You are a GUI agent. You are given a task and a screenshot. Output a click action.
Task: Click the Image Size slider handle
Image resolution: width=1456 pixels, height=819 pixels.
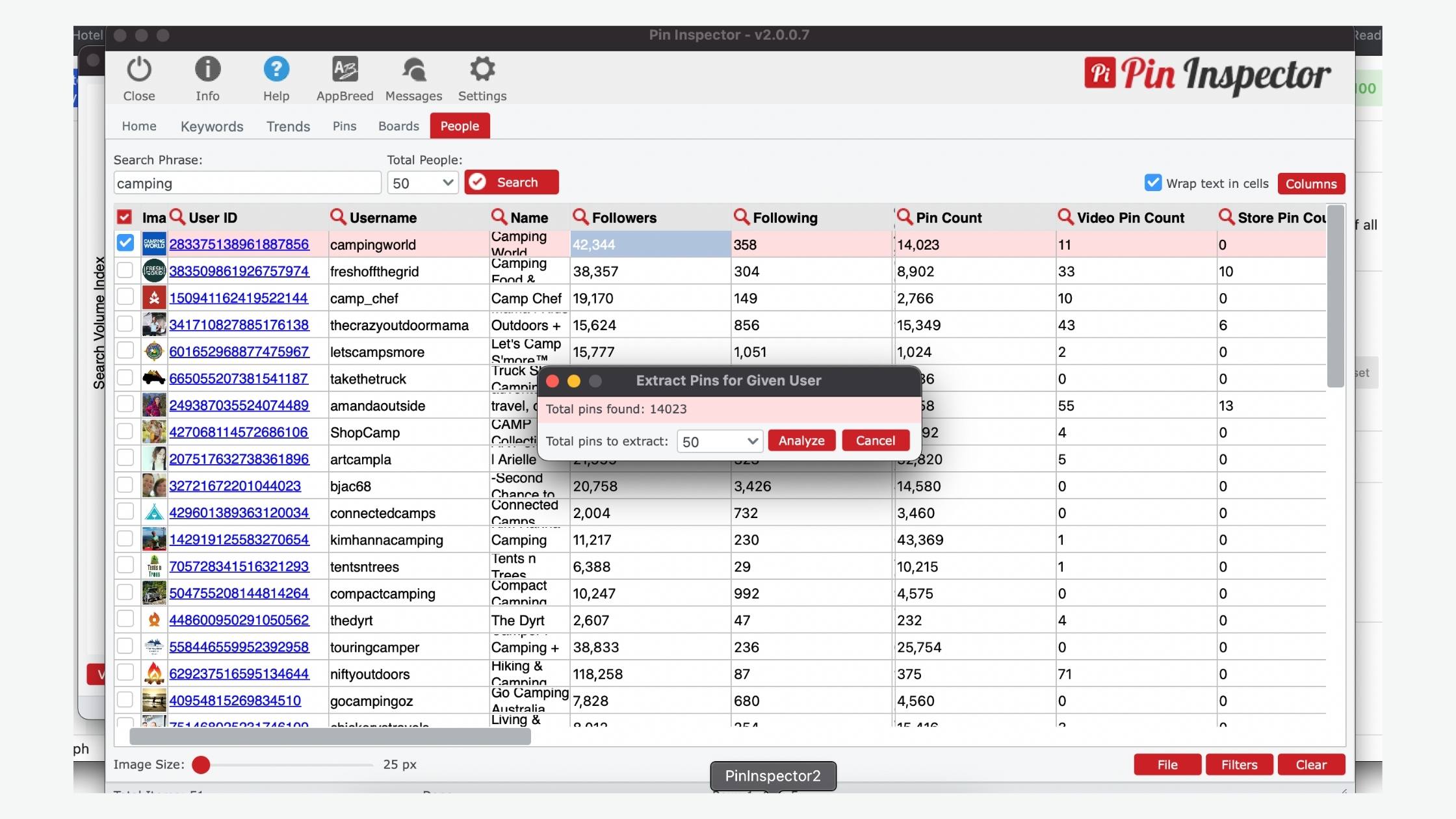pos(201,765)
